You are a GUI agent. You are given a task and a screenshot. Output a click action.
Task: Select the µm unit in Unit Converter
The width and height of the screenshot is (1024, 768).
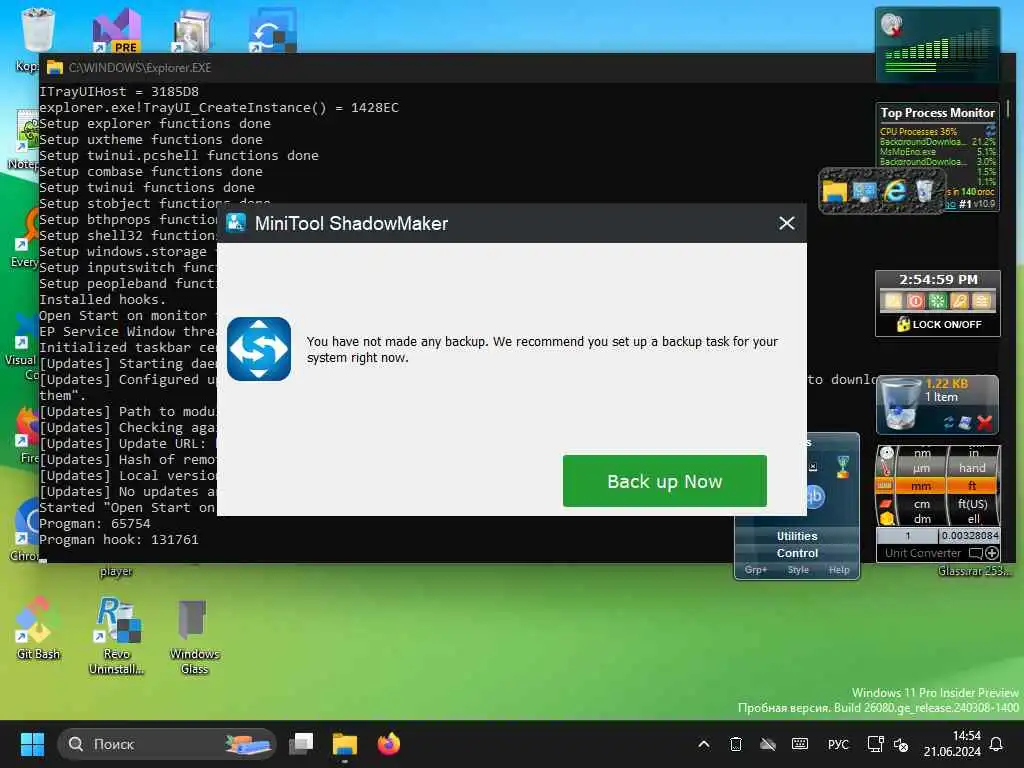pyautogui.click(x=921, y=468)
